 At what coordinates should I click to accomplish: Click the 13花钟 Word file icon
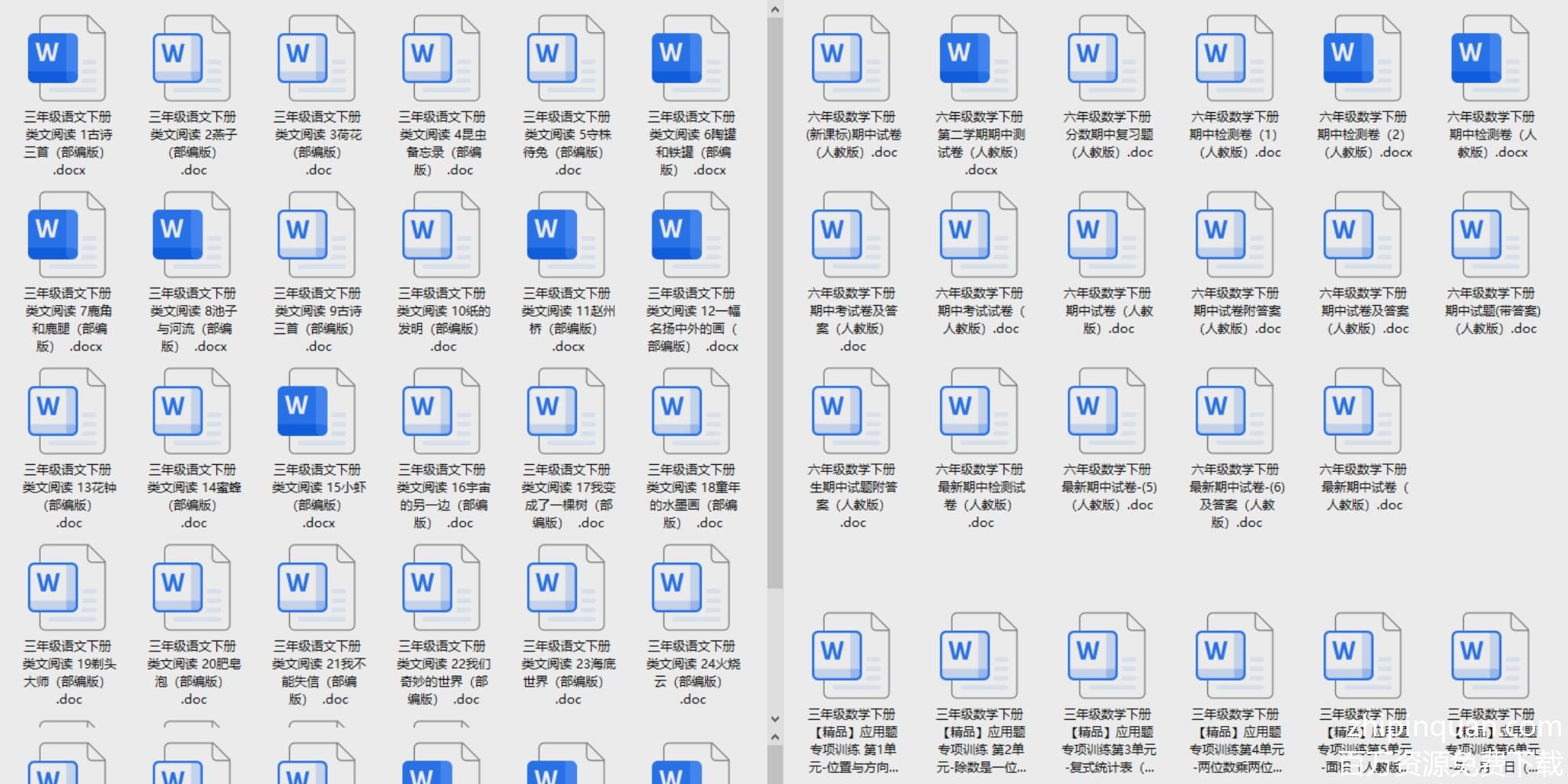[x=67, y=412]
